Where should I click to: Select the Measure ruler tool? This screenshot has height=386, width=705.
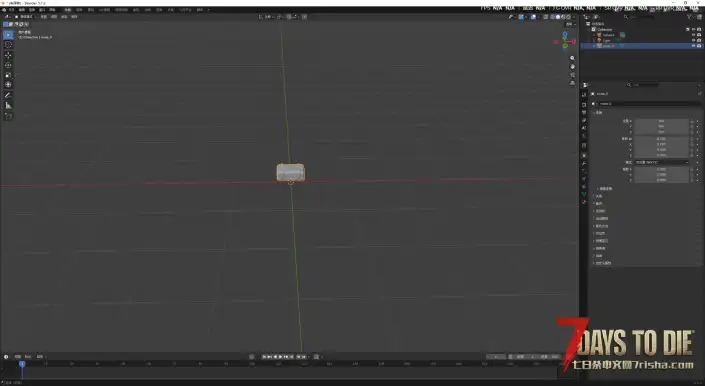pyautogui.click(x=8, y=105)
